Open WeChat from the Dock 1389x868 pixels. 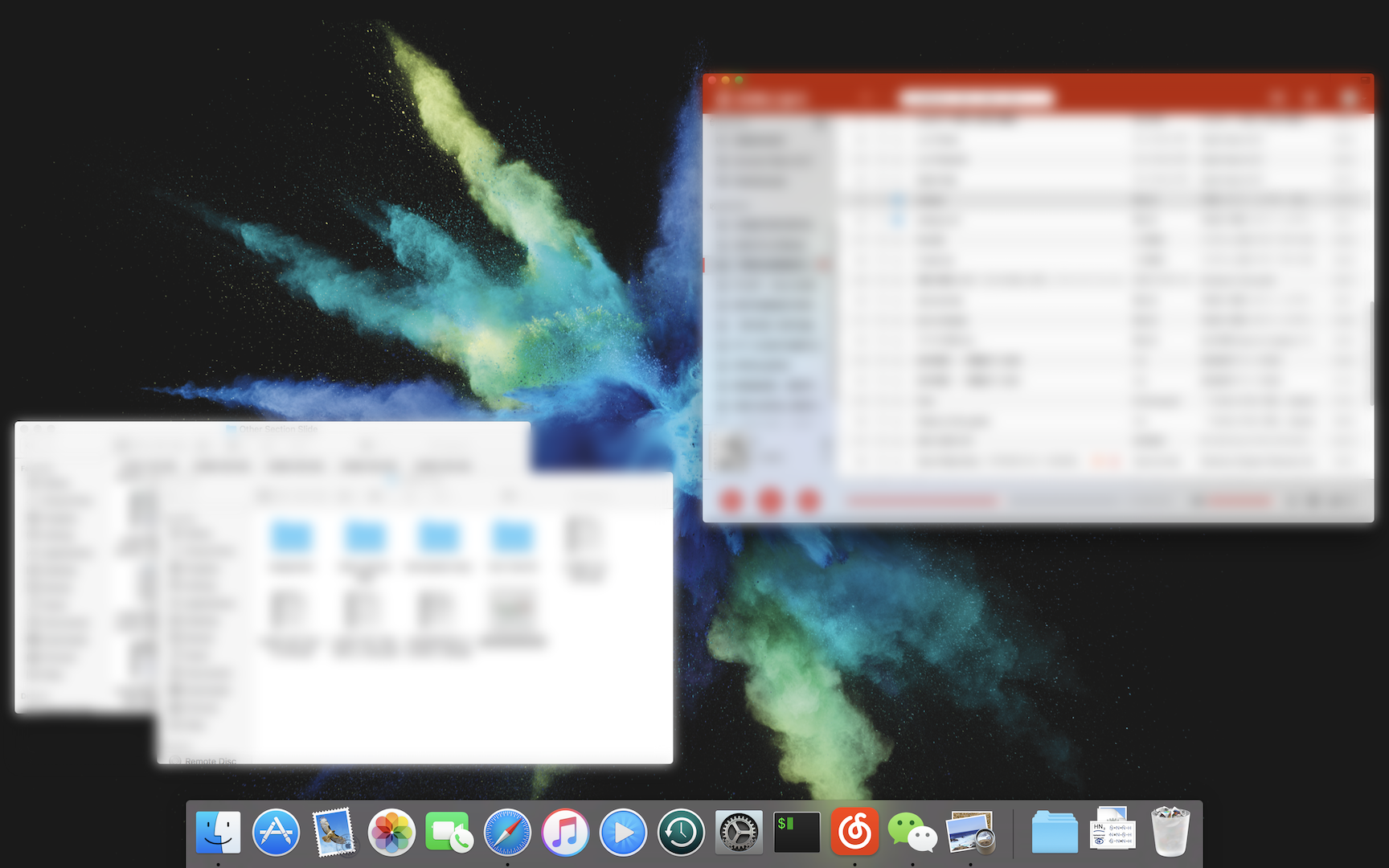pos(912,832)
